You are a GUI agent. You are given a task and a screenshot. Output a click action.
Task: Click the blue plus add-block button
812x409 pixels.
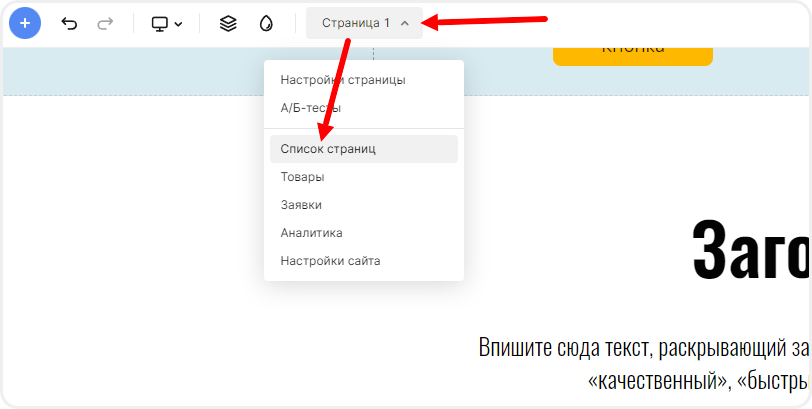coord(25,22)
